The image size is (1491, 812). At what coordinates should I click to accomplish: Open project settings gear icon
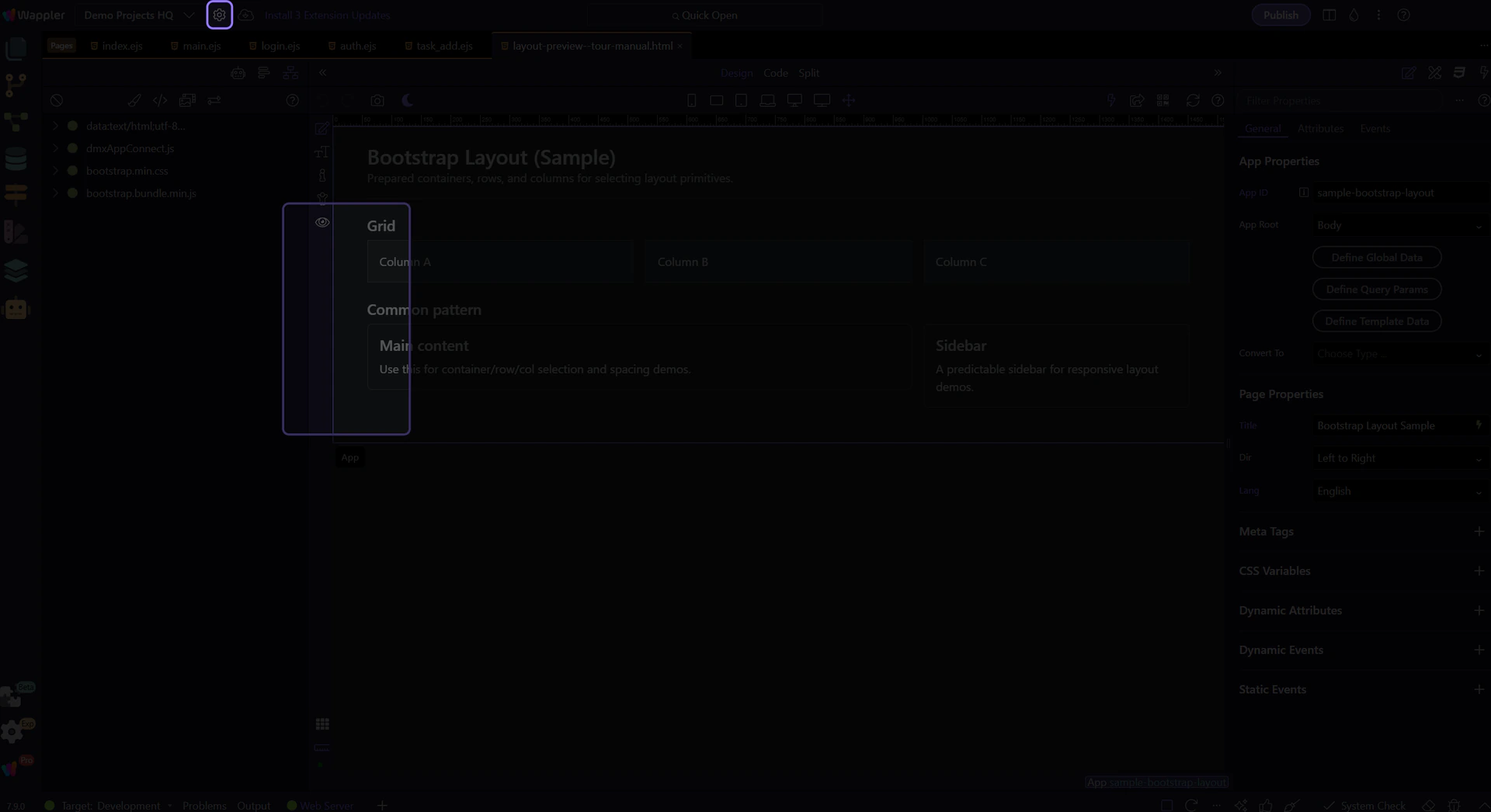point(219,15)
